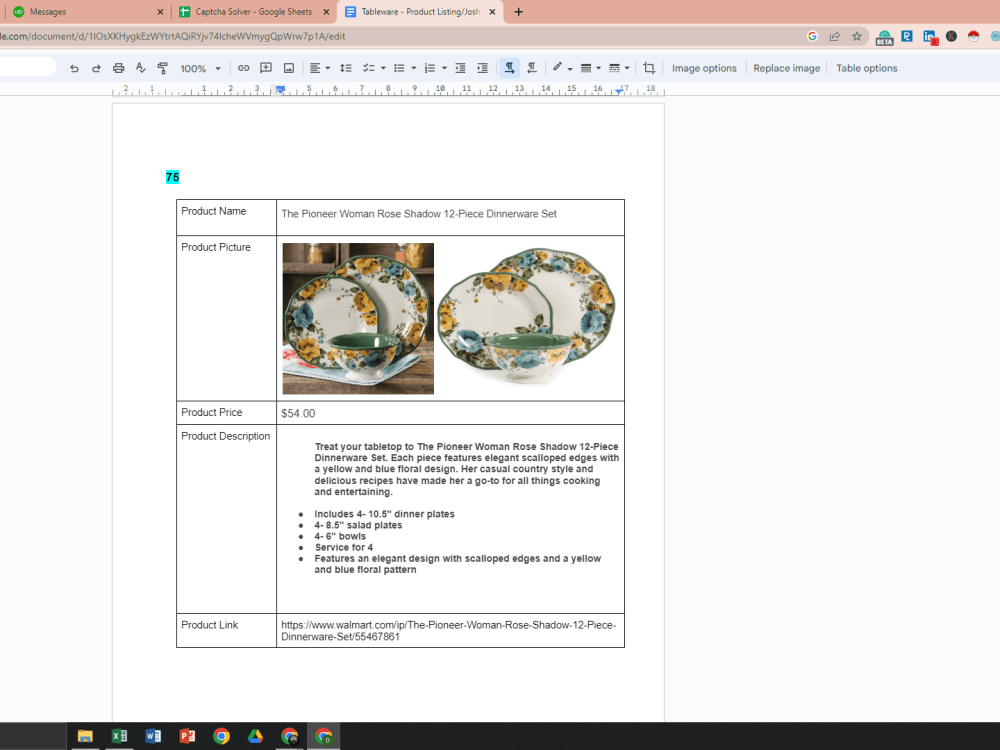Image resolution: width=1000 pixels, height=750 pixels.
Task: Open a new browser tab
Action: click(518, 11)
